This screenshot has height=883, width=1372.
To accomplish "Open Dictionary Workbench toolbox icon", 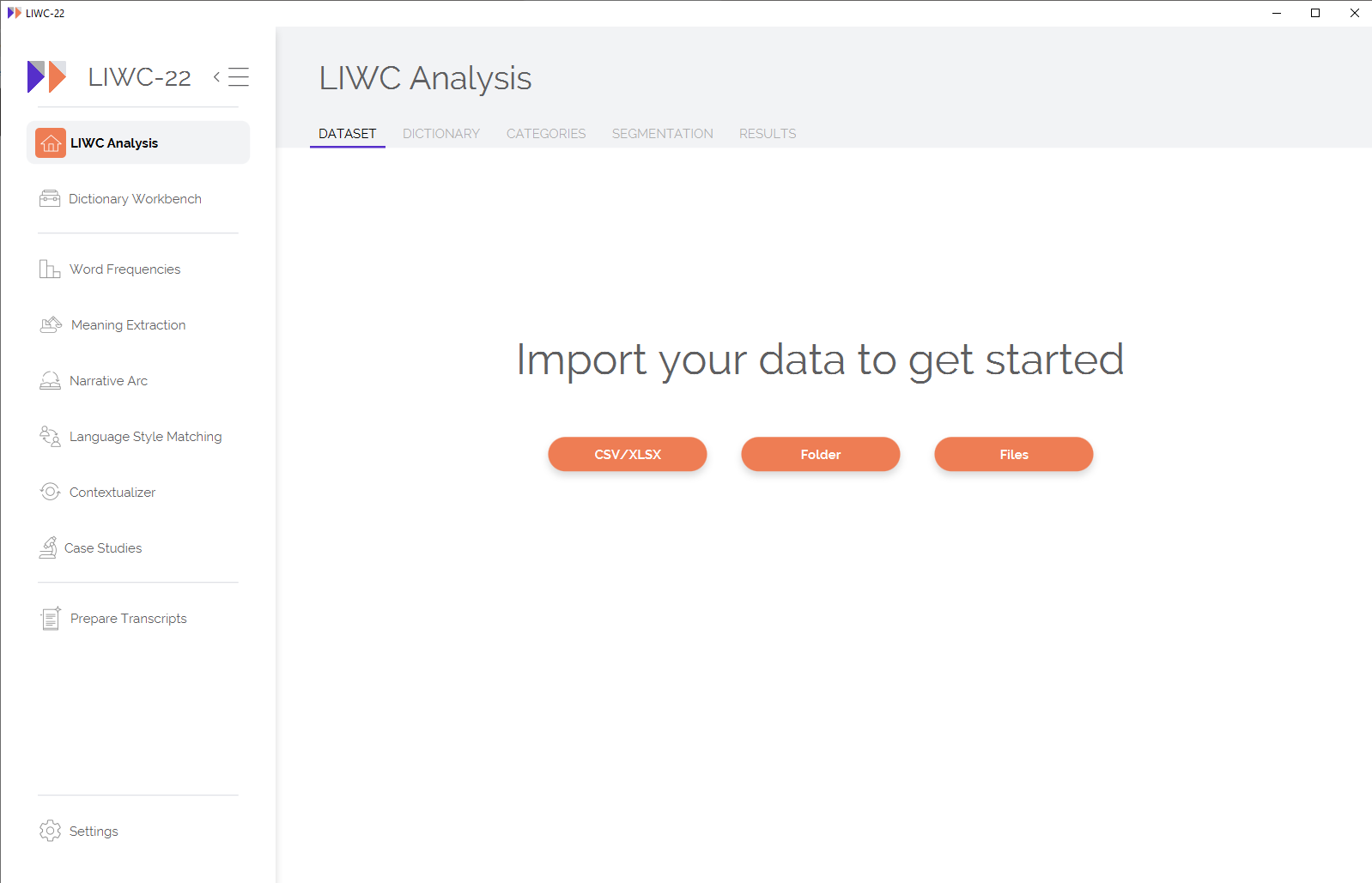I will 50,199.
